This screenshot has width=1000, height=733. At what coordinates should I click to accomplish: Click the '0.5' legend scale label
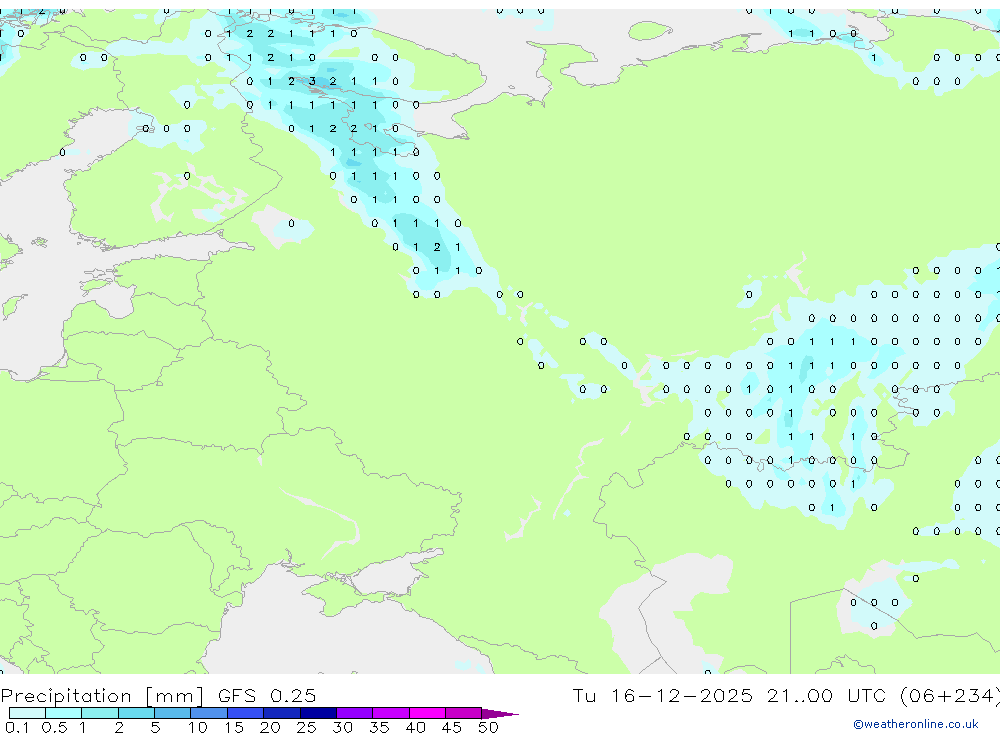tap(54, 727)
